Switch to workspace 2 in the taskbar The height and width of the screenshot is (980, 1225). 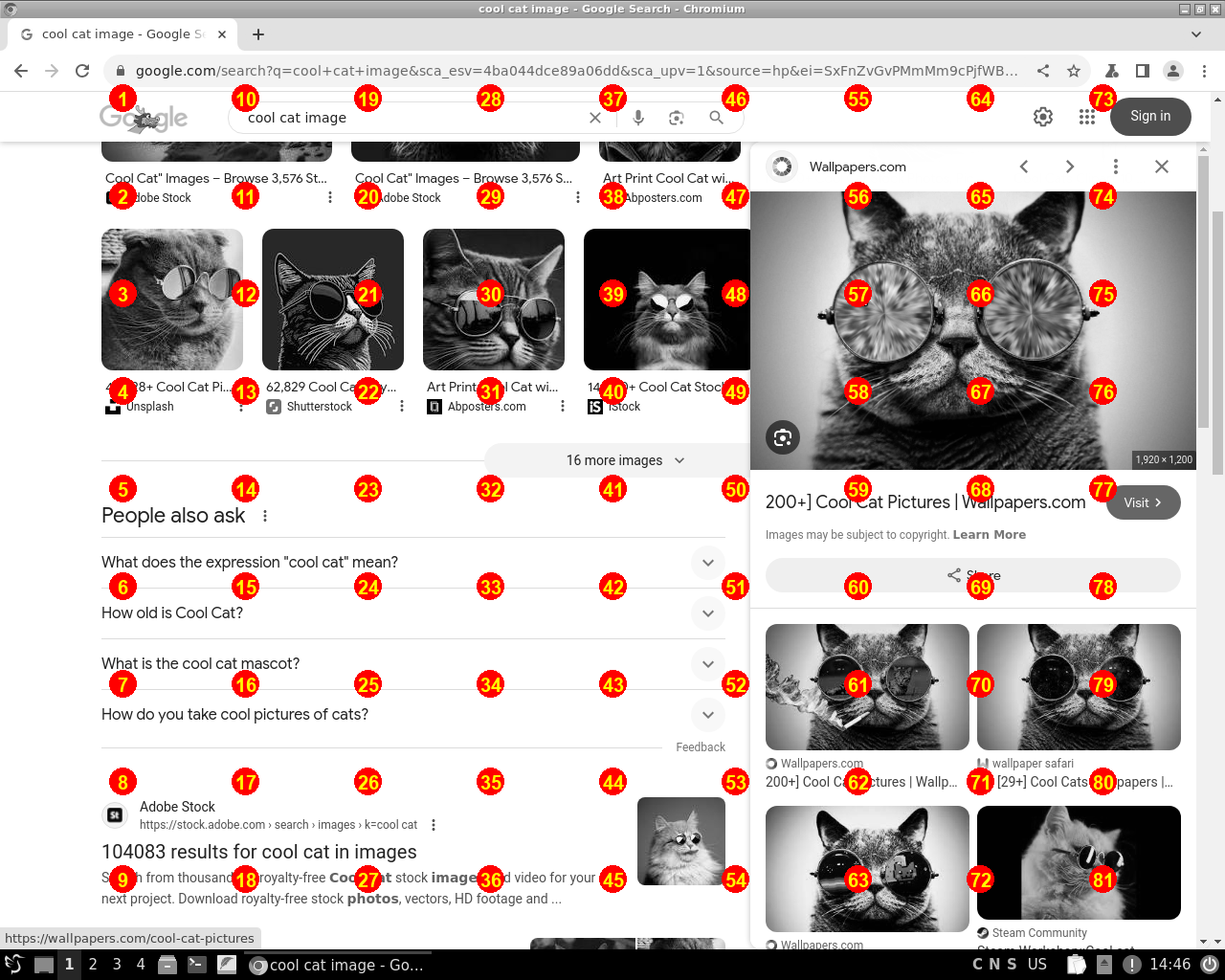pos(92,965)
